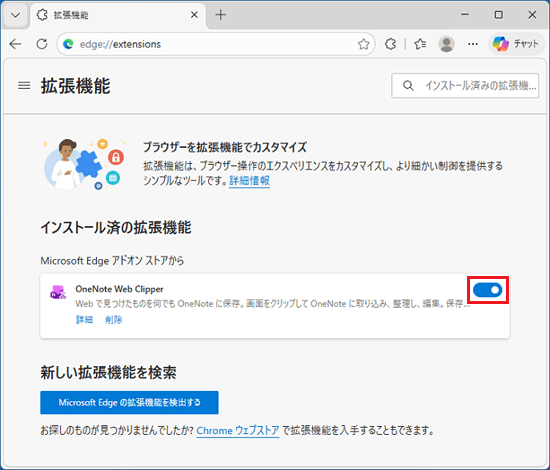
Task: Click the OneNote Web Clipper icon
Action: pos(58,292)
